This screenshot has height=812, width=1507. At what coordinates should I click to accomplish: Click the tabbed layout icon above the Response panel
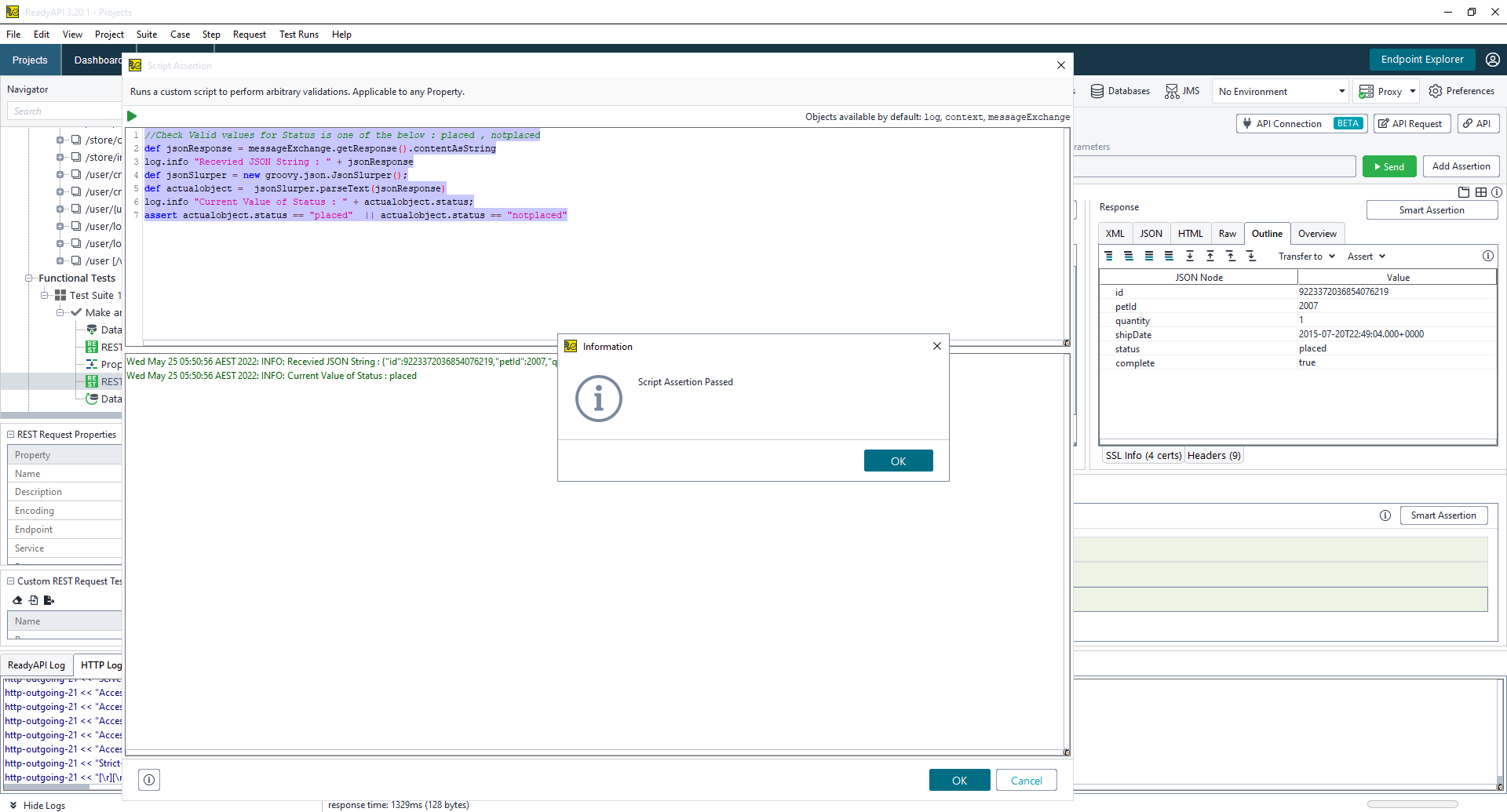point(1463,192)
